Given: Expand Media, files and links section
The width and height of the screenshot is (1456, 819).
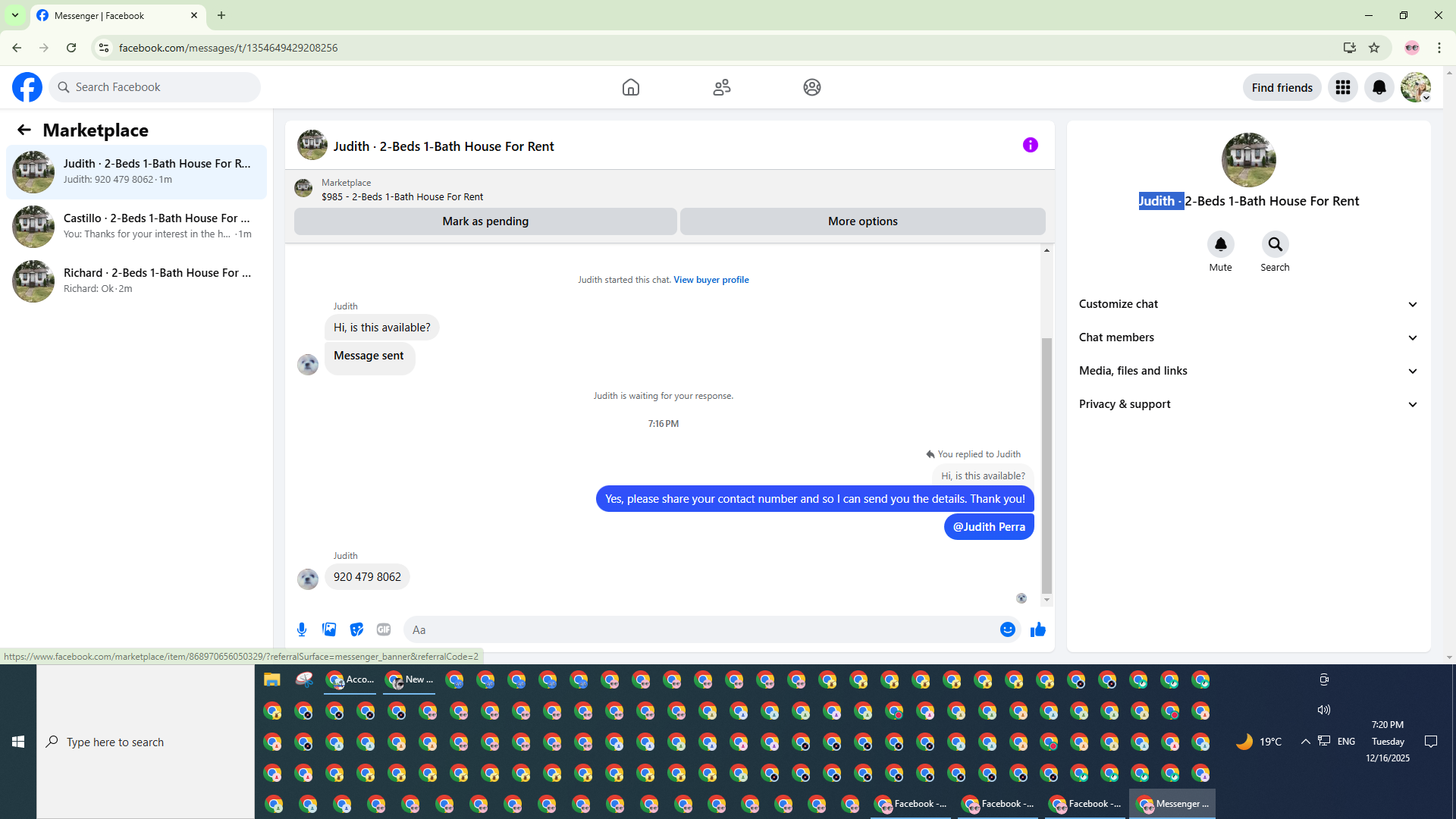Looking at the screenshot, I should 1248,371.
